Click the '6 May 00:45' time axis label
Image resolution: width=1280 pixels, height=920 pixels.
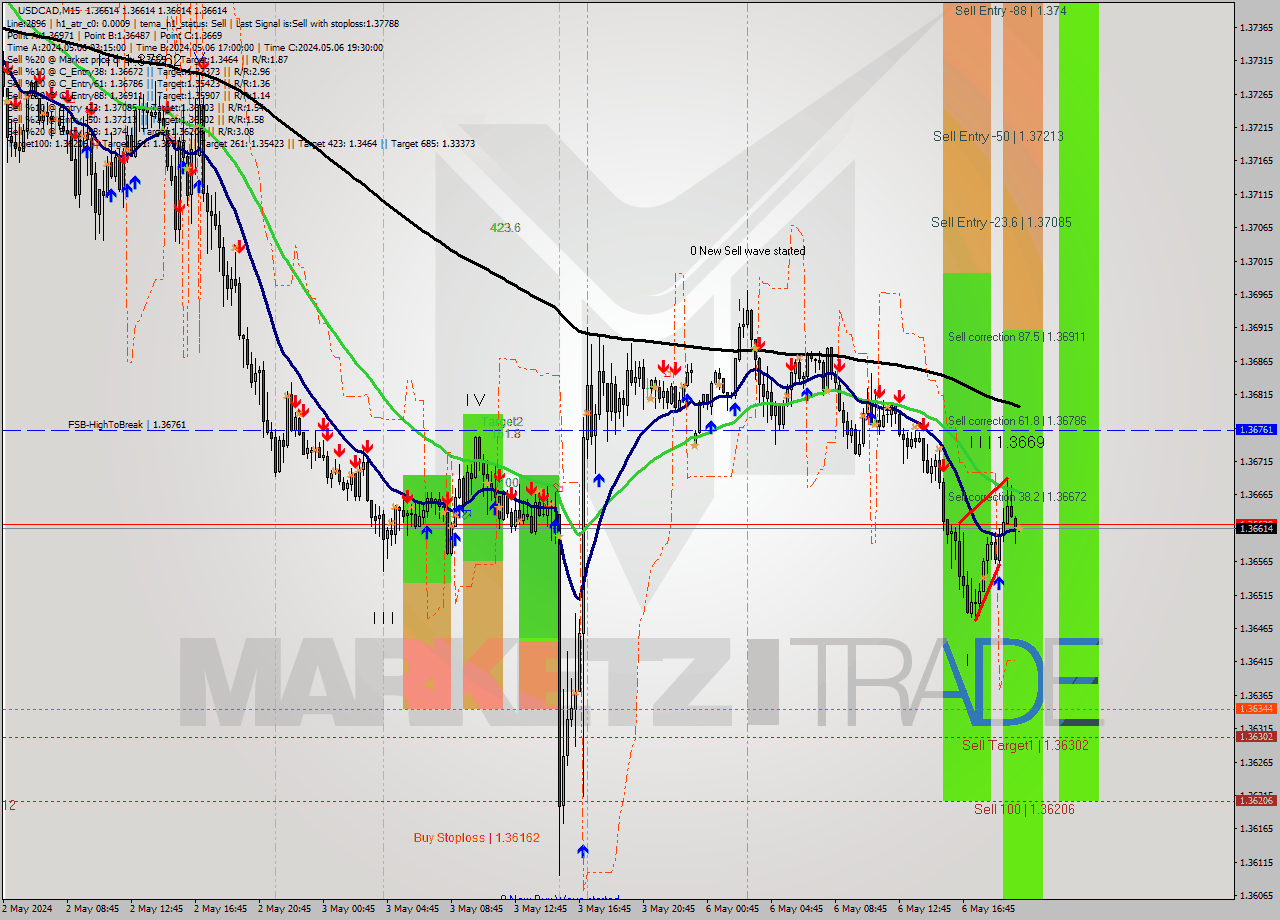735,909
